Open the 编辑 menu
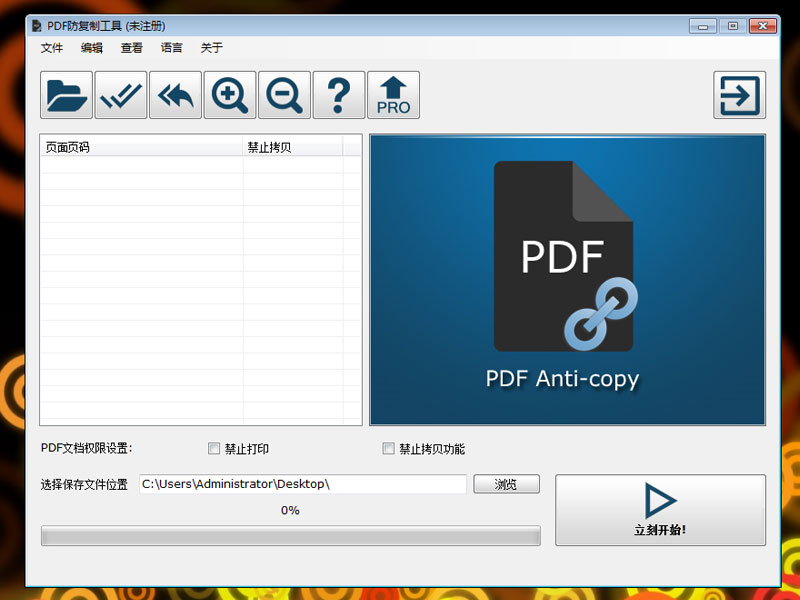The image size is (800, 600). click(x=92, y=48)
